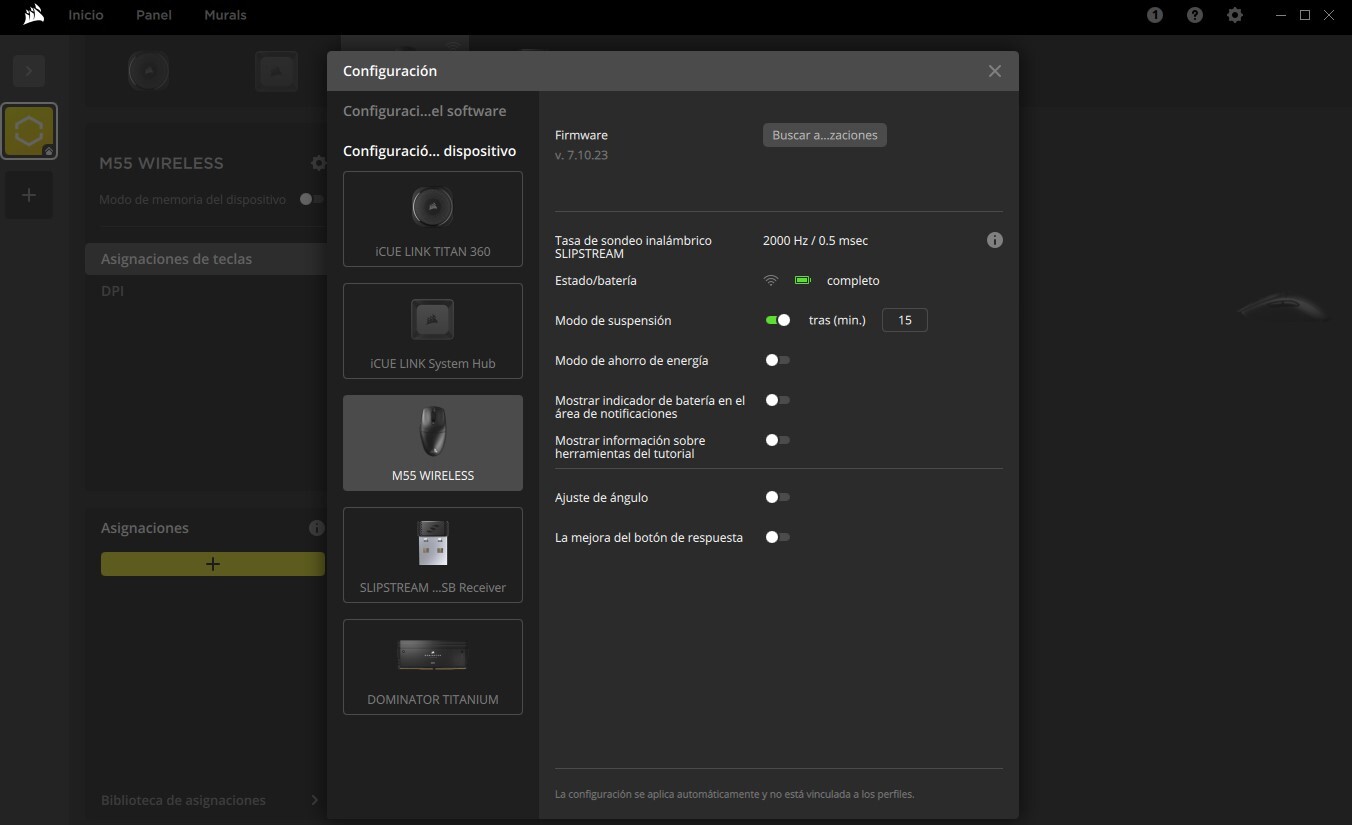Image resolution: width=1352 pixels, height=825 pixels.
Task: Open the Inicio menu
Action: tap(86, 15)
